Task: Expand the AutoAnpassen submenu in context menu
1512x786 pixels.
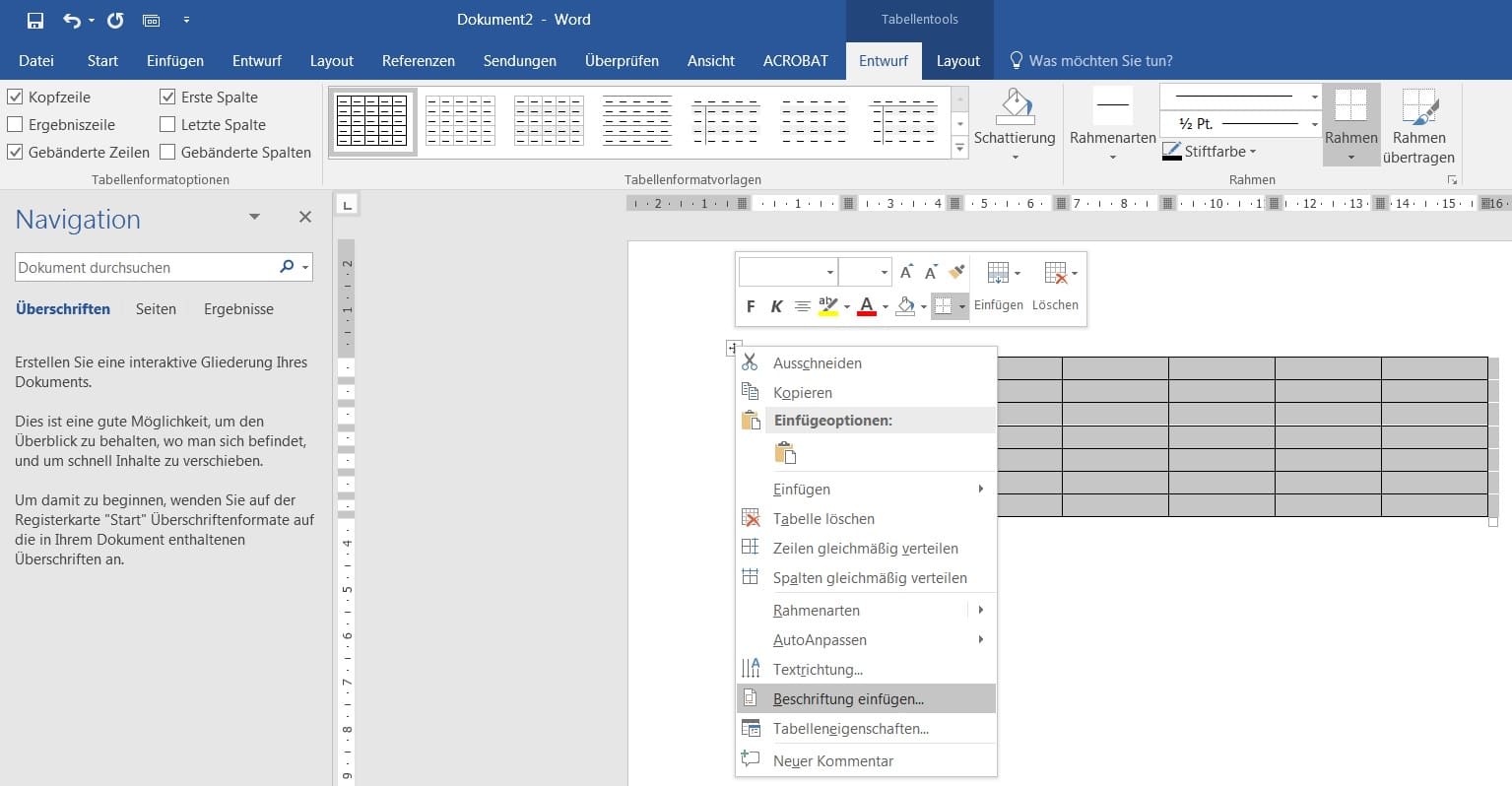Action: [980, 639]
